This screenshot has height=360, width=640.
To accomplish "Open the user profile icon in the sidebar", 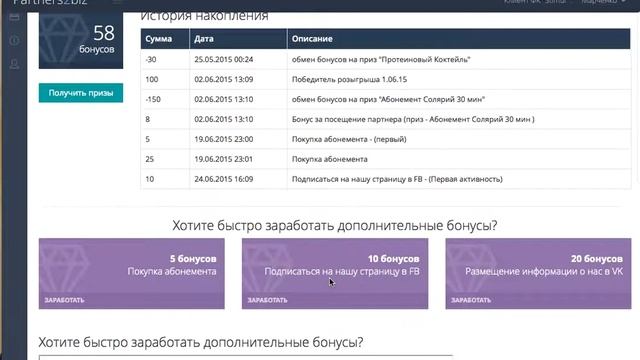I will click(x=14, y=64).
